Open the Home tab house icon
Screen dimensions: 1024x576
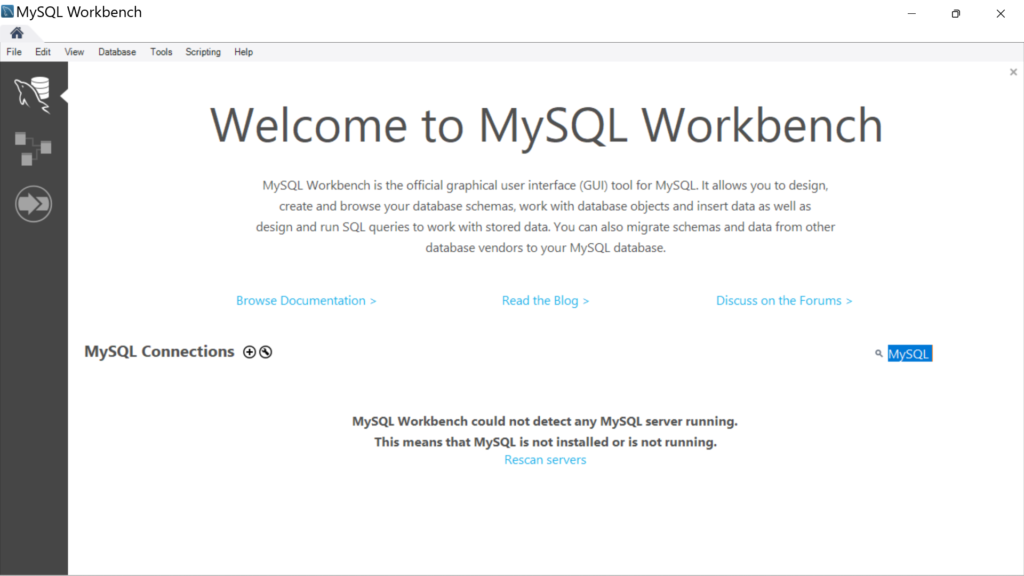(16, 33)
